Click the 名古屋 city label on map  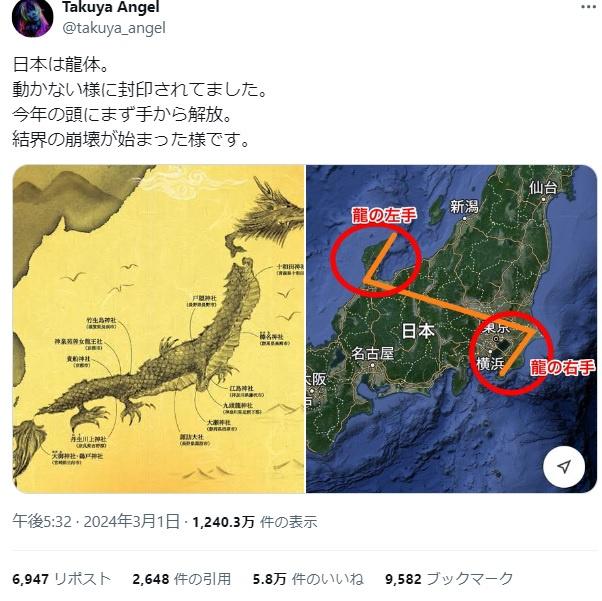373,353
